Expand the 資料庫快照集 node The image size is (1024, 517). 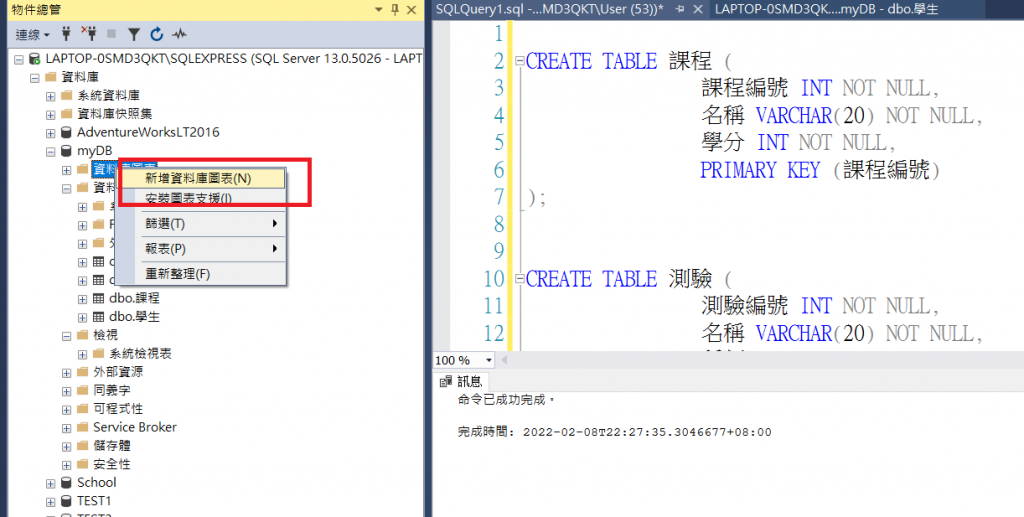coord(50,115)
